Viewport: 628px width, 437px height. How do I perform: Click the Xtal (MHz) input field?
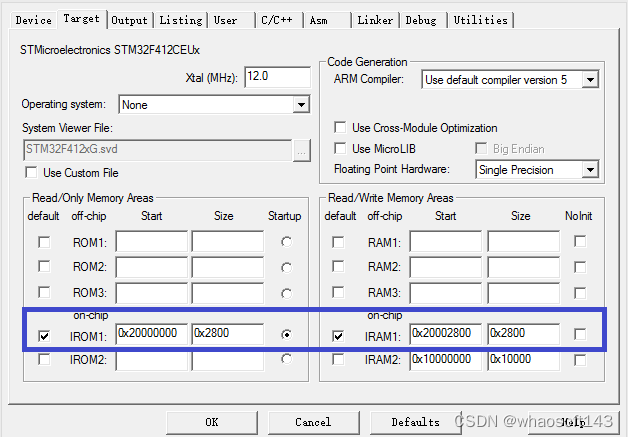(x=277, y=77)
